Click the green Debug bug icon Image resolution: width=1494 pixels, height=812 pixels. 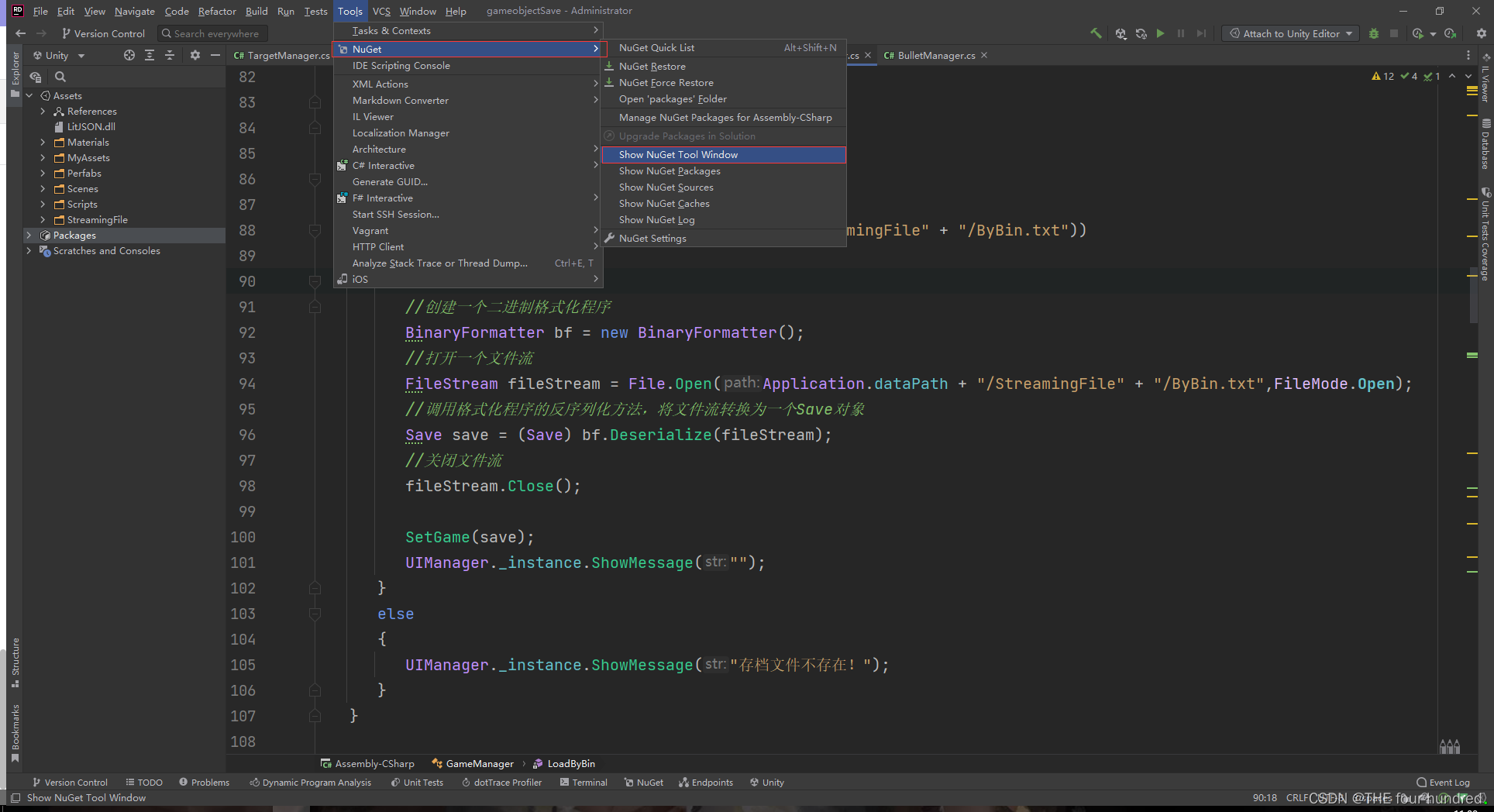click(1374, 33)
